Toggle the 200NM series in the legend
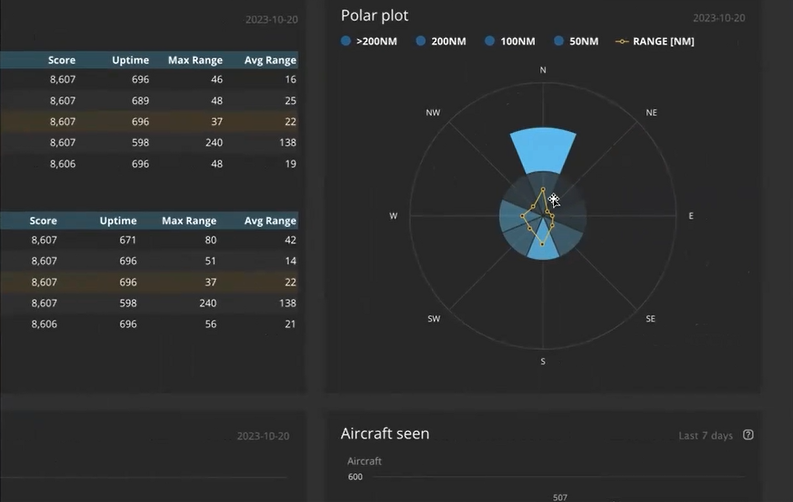This screenshot has width=793, height=502. tap(441, 41)
